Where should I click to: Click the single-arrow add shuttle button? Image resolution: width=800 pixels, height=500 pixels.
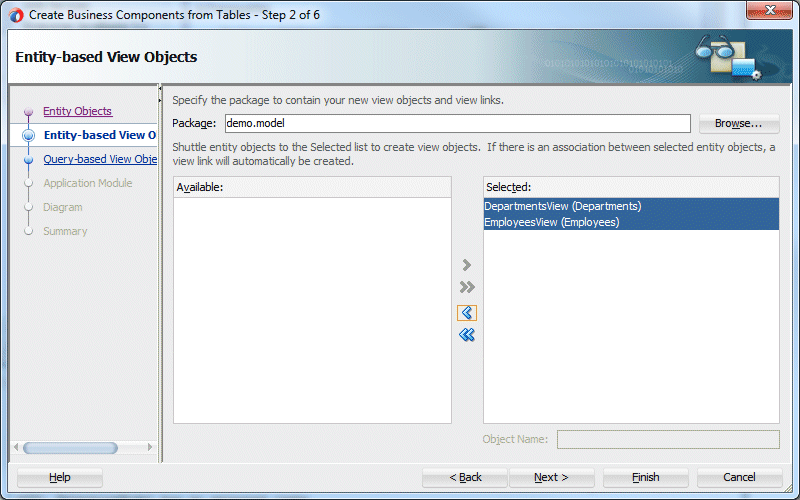tap(467, 265)
